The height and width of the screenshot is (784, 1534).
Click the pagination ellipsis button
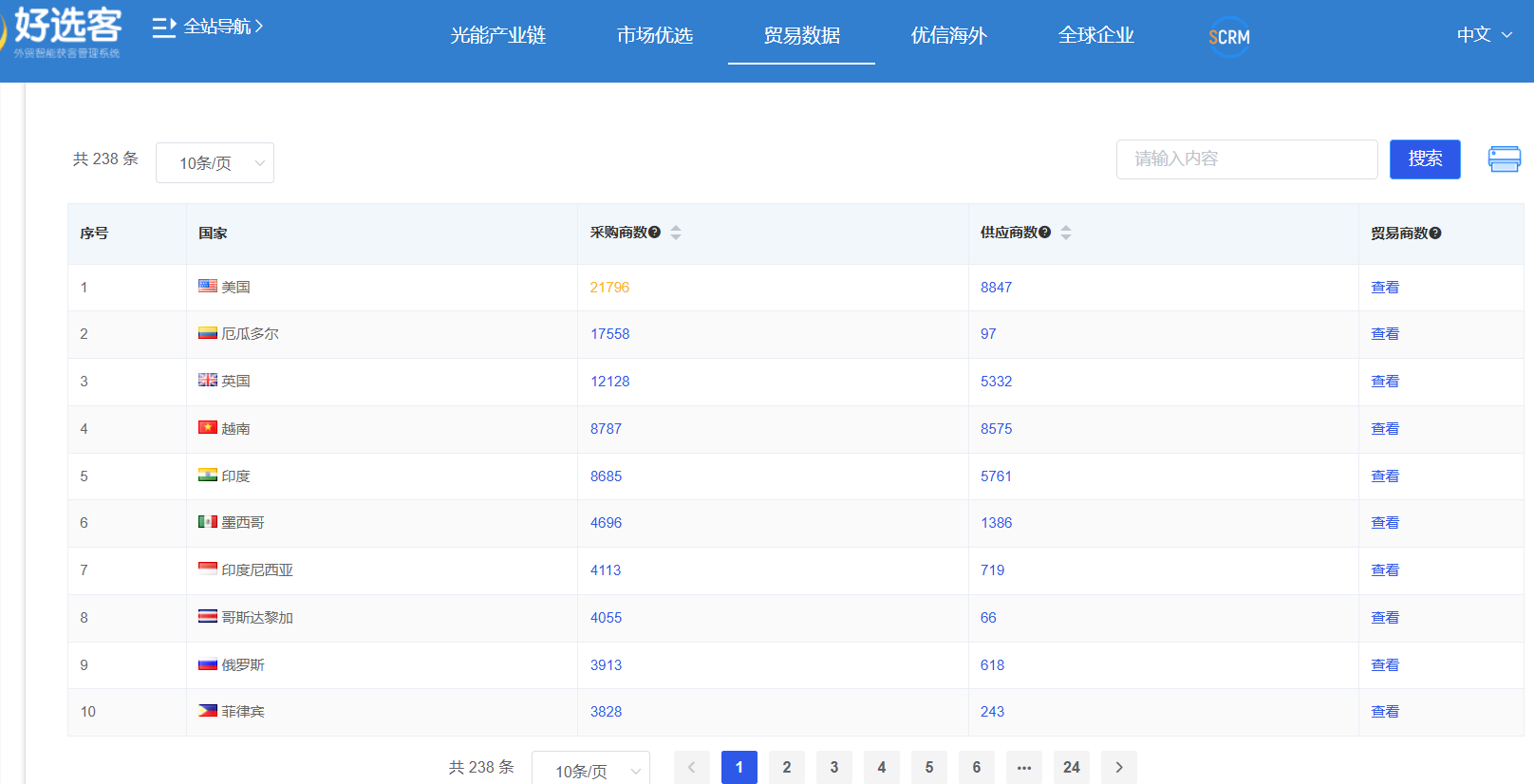point(1024,767)
